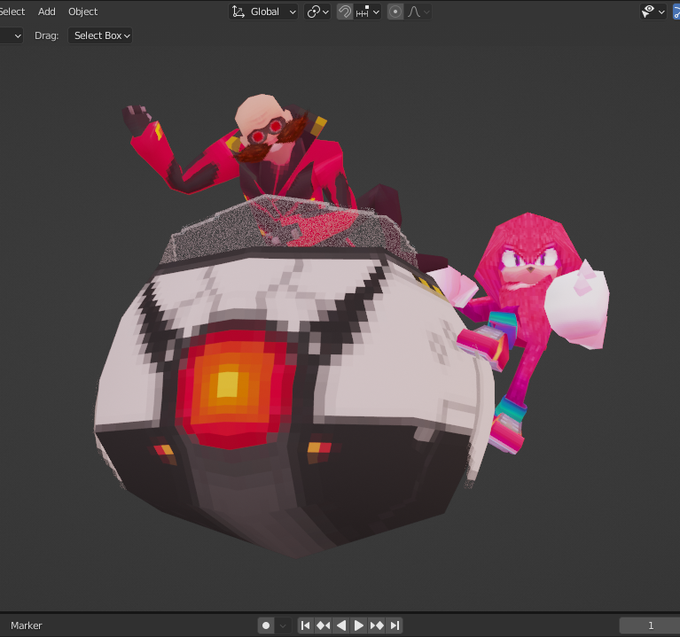
Task: Toggle proportional editing
Action: (x=395, y=12)
